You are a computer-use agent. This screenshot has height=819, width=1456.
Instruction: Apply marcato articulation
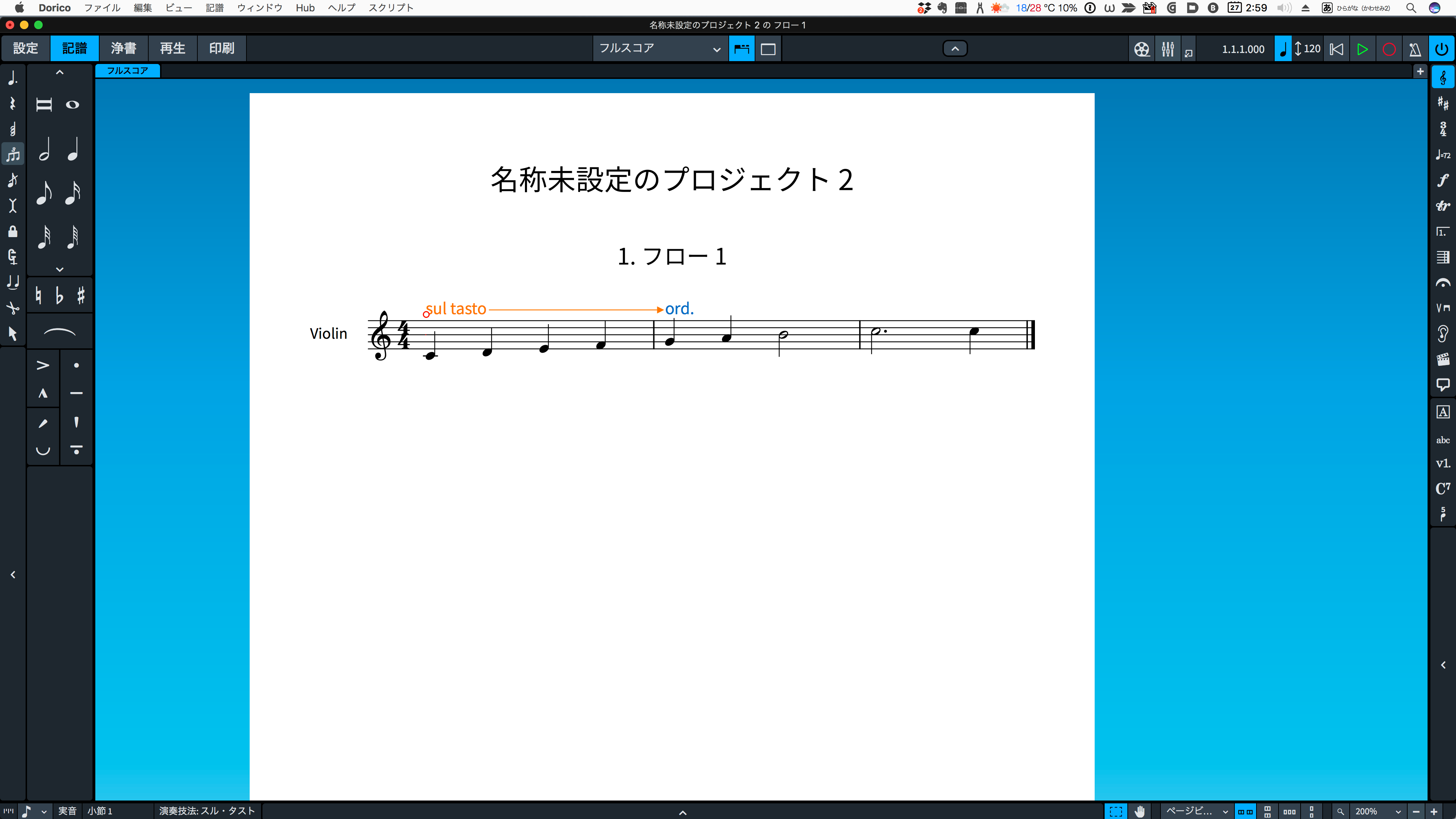click(43, 393)
